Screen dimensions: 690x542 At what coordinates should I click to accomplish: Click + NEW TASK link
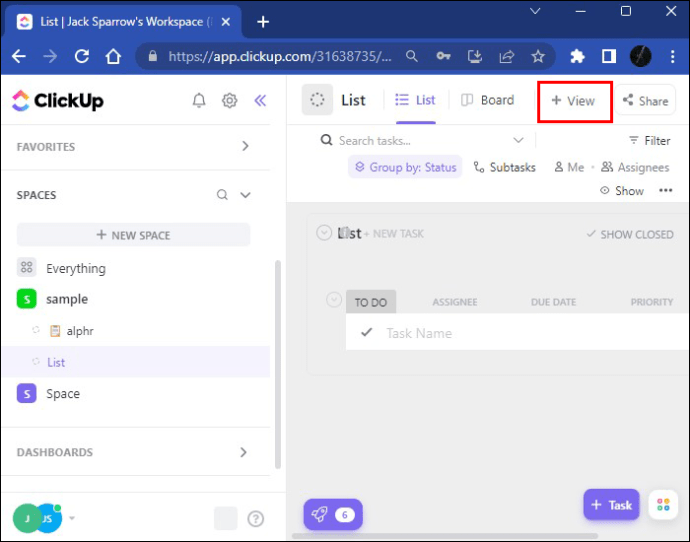coord(394,234)
